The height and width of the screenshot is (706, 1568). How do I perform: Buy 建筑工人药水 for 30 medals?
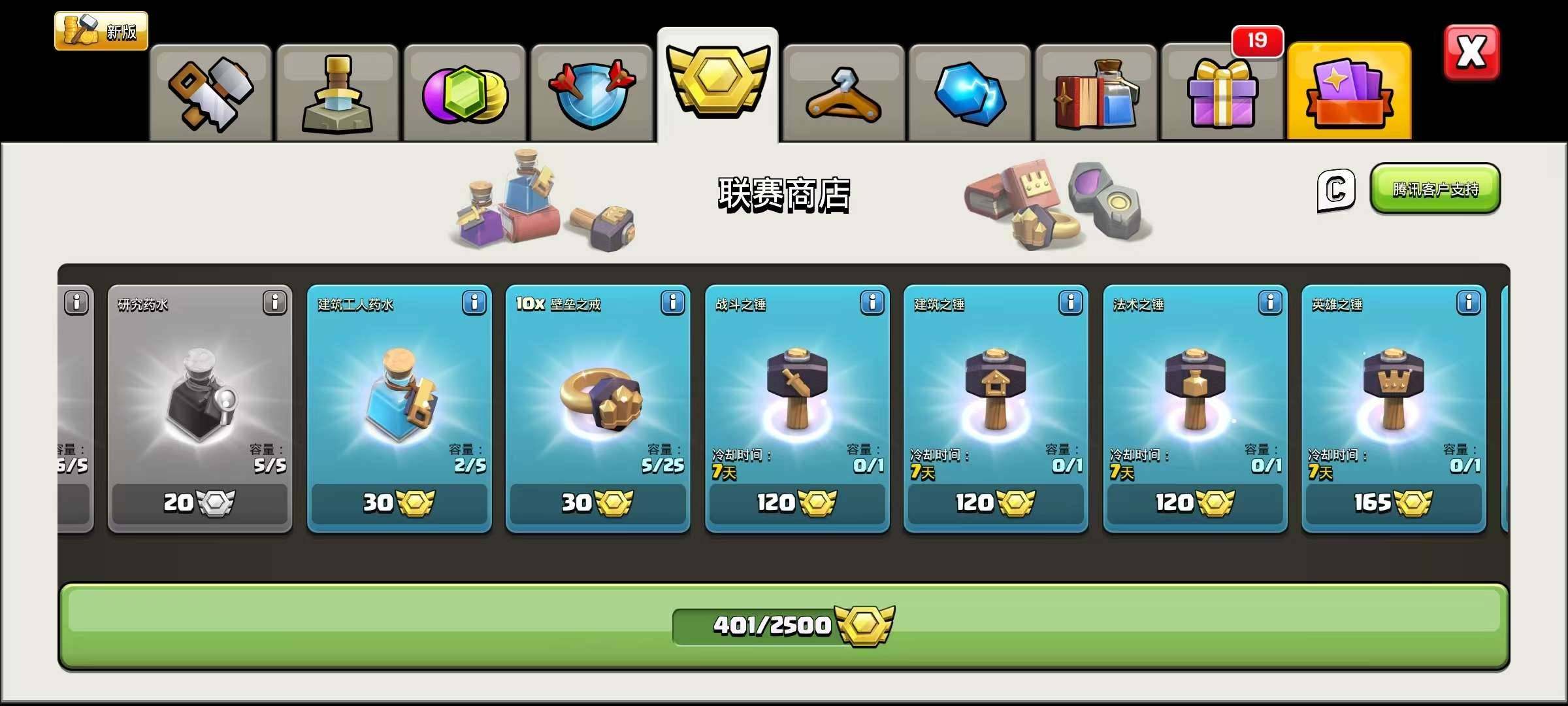point(399,503)
